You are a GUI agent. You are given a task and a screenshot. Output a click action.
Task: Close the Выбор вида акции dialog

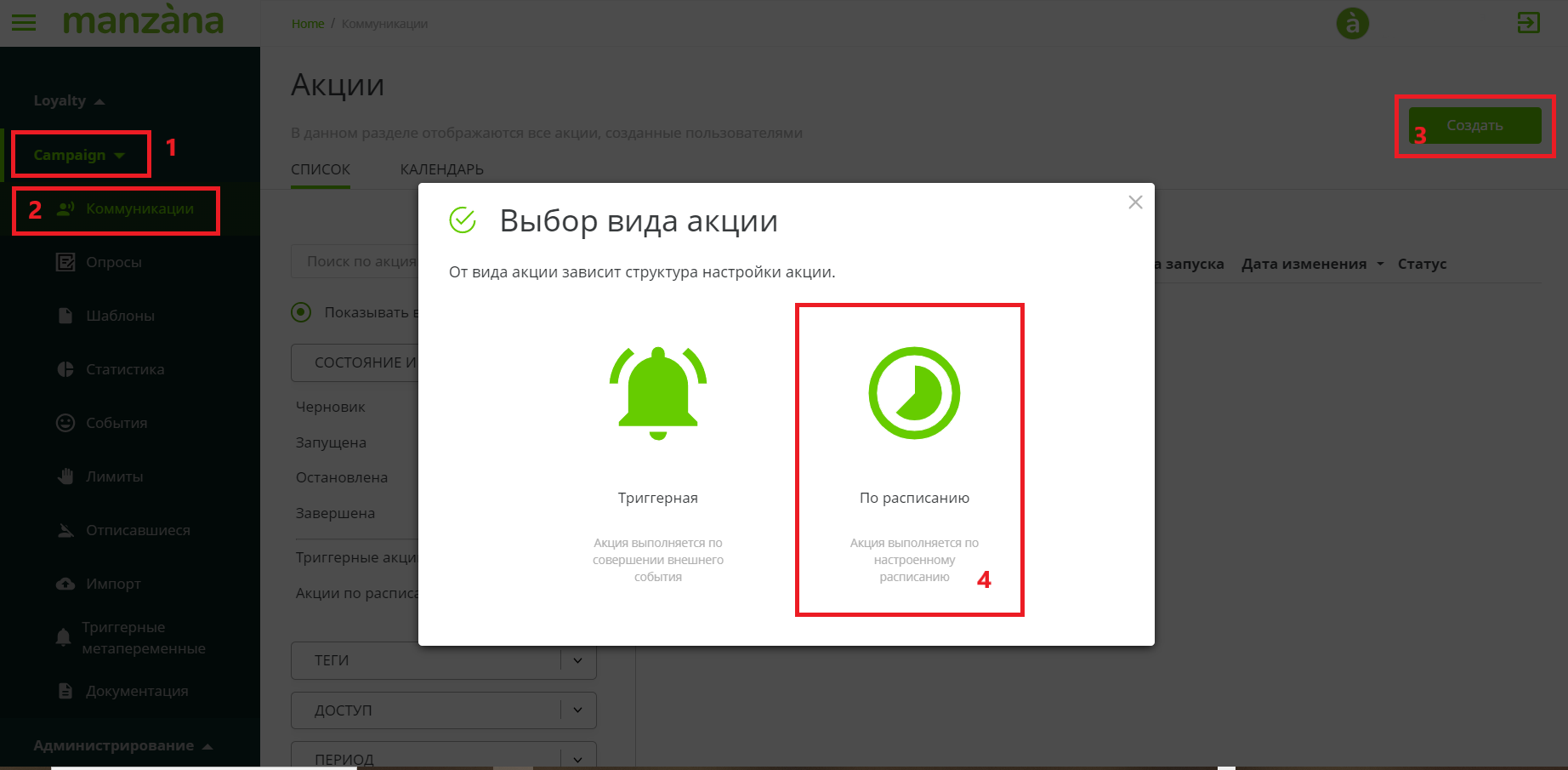tap(1134, 202)
